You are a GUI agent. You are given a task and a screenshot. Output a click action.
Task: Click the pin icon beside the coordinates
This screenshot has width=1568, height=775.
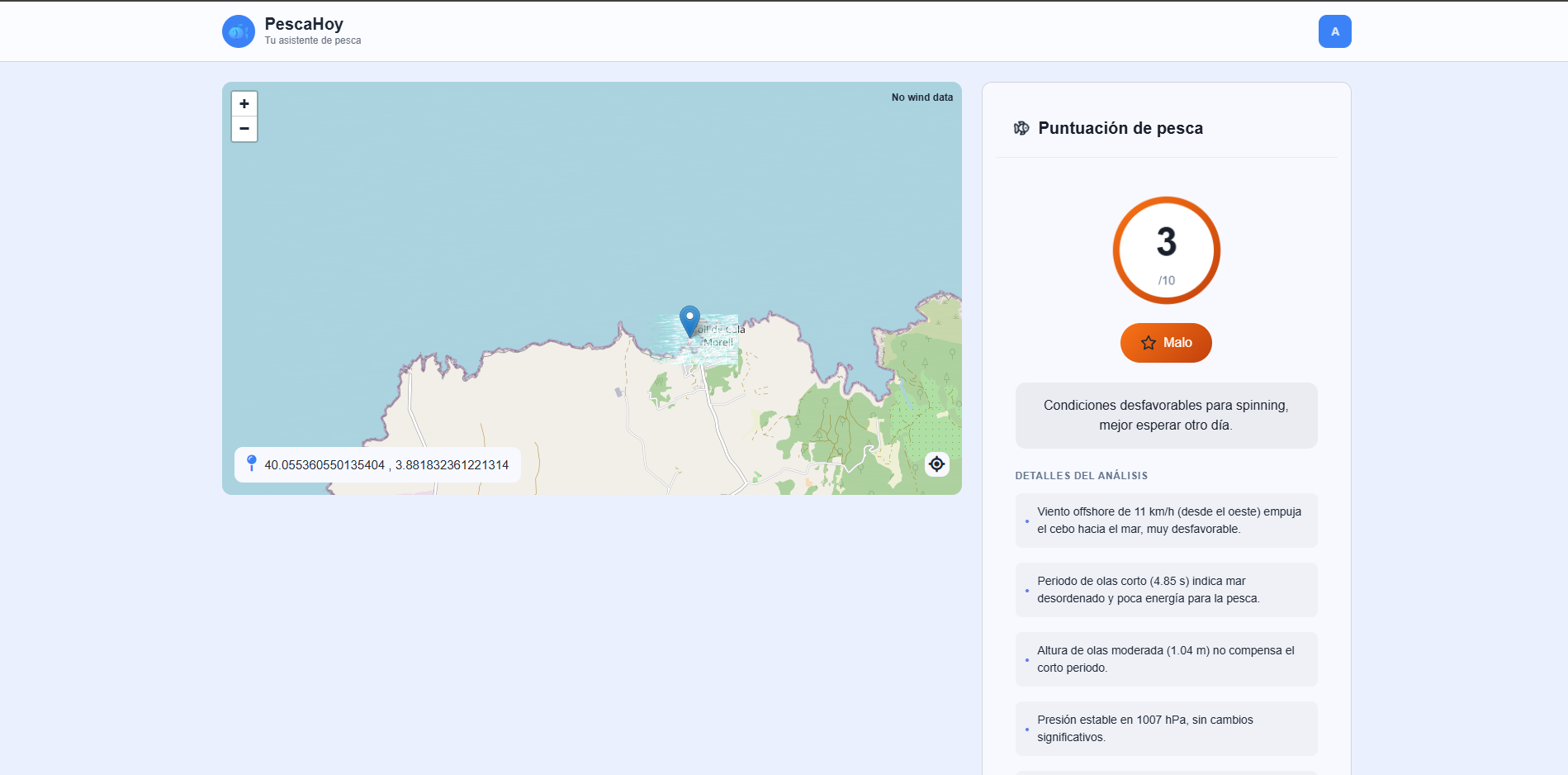(x=252, y=464)
